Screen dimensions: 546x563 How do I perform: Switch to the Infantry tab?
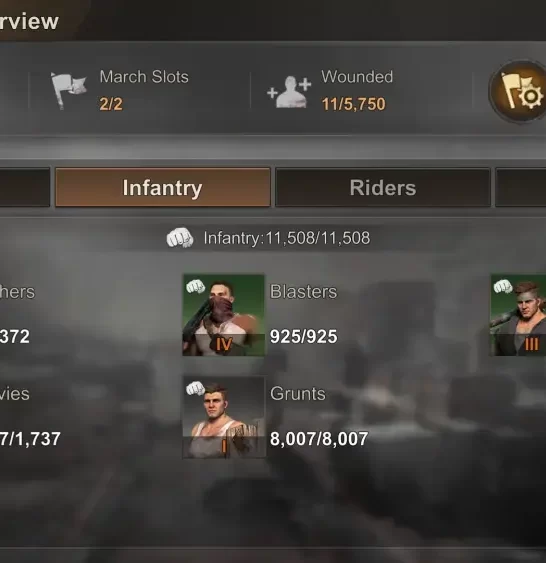click(x=163, y=187)
